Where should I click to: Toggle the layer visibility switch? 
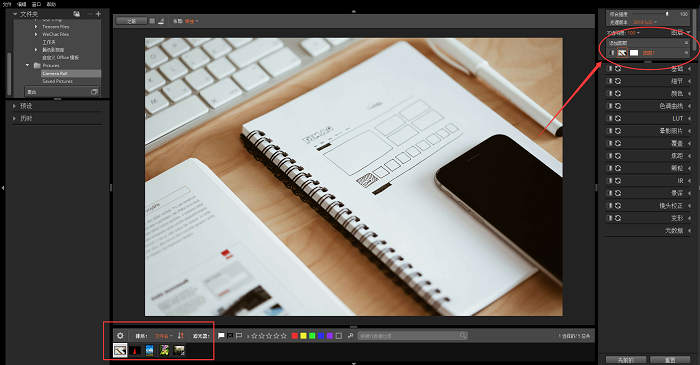click(x=612, y=53)
